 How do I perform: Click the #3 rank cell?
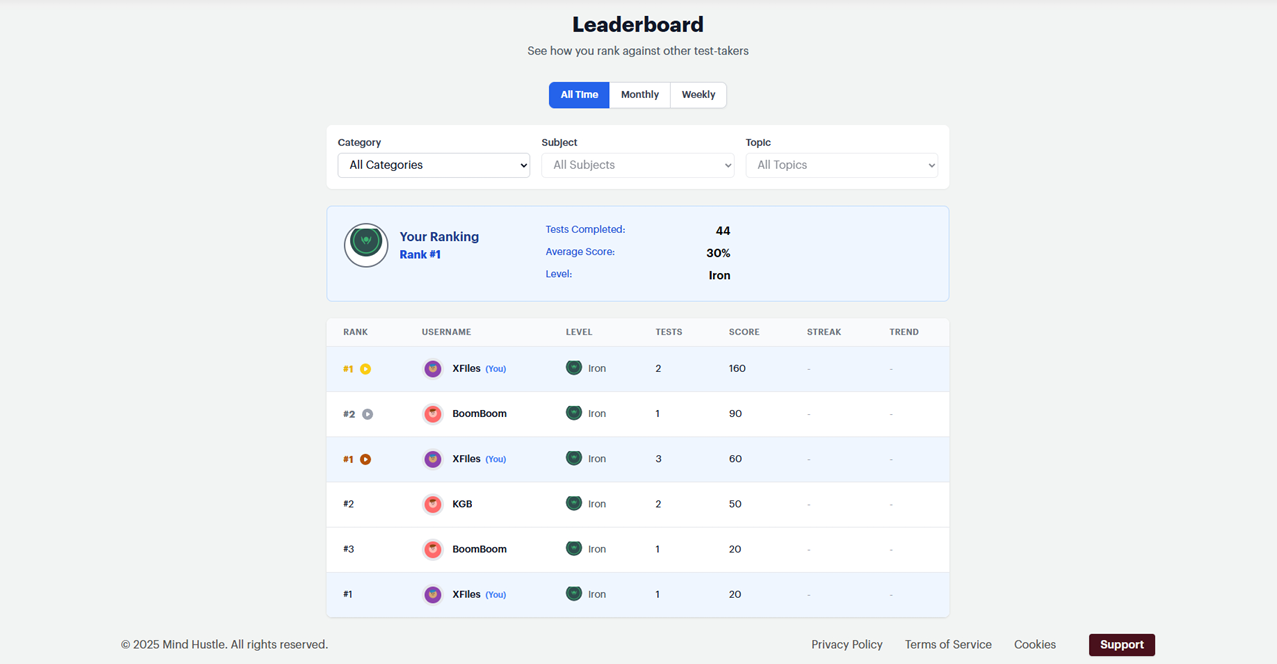click(349, 549)
